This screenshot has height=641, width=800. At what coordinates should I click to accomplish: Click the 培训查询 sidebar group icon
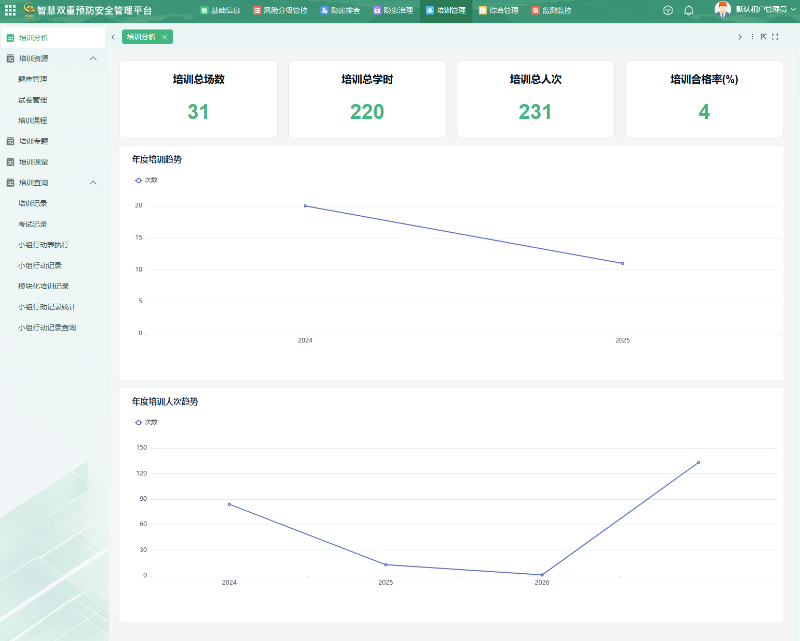coord(10,183)
